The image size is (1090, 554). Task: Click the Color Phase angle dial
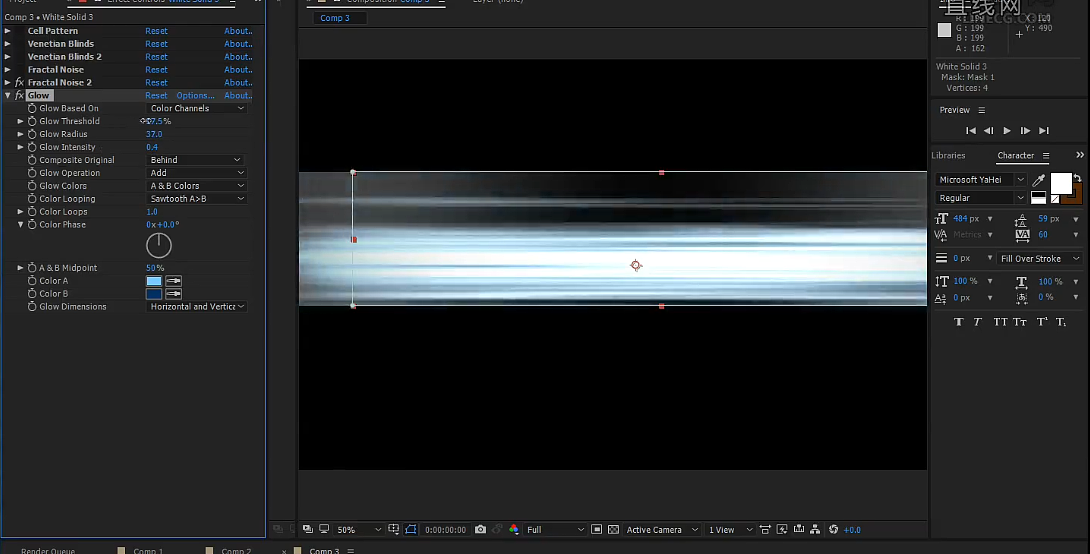coord(158,245)
